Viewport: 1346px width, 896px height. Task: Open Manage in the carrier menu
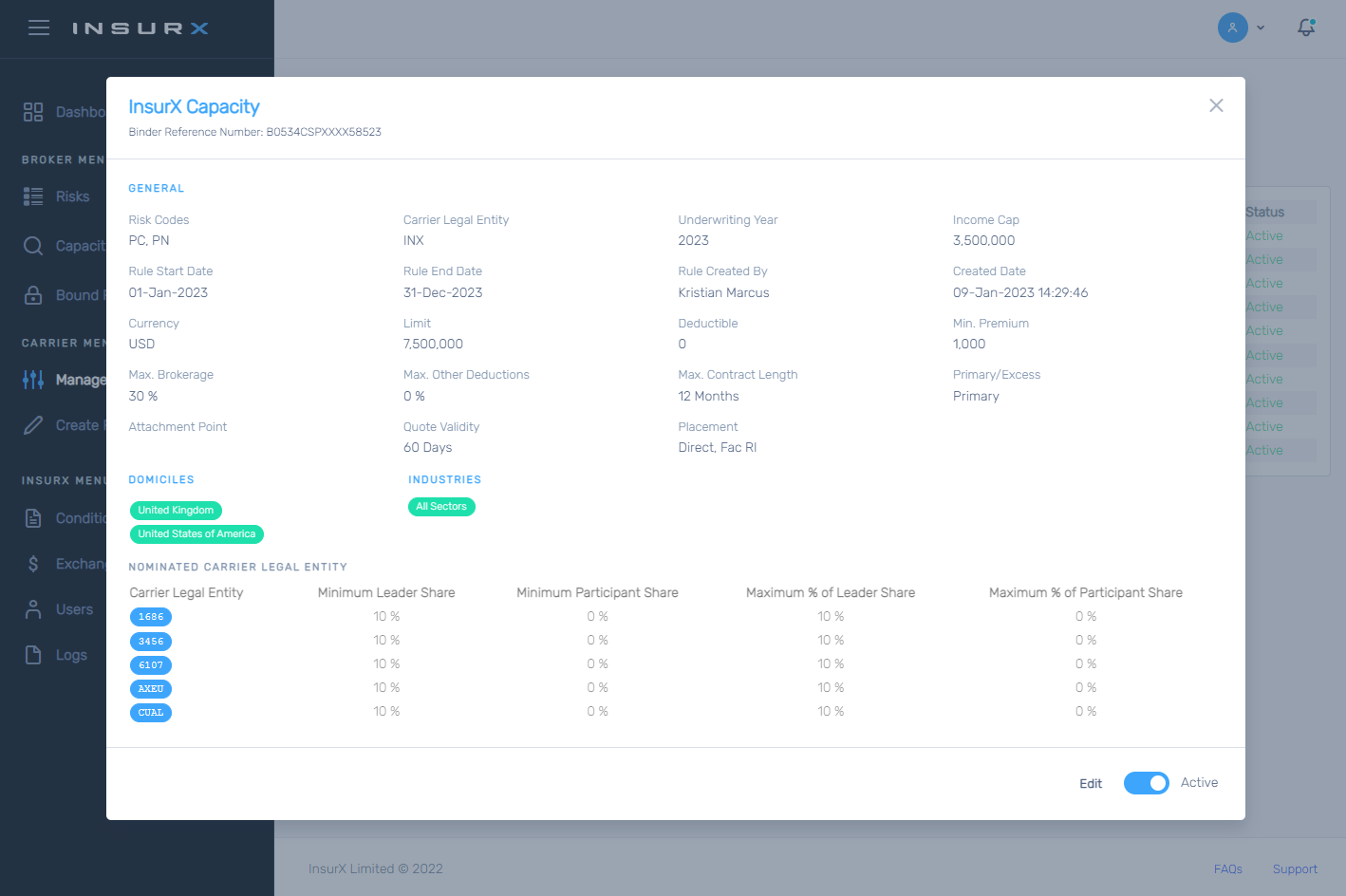(x=81, y=380)
